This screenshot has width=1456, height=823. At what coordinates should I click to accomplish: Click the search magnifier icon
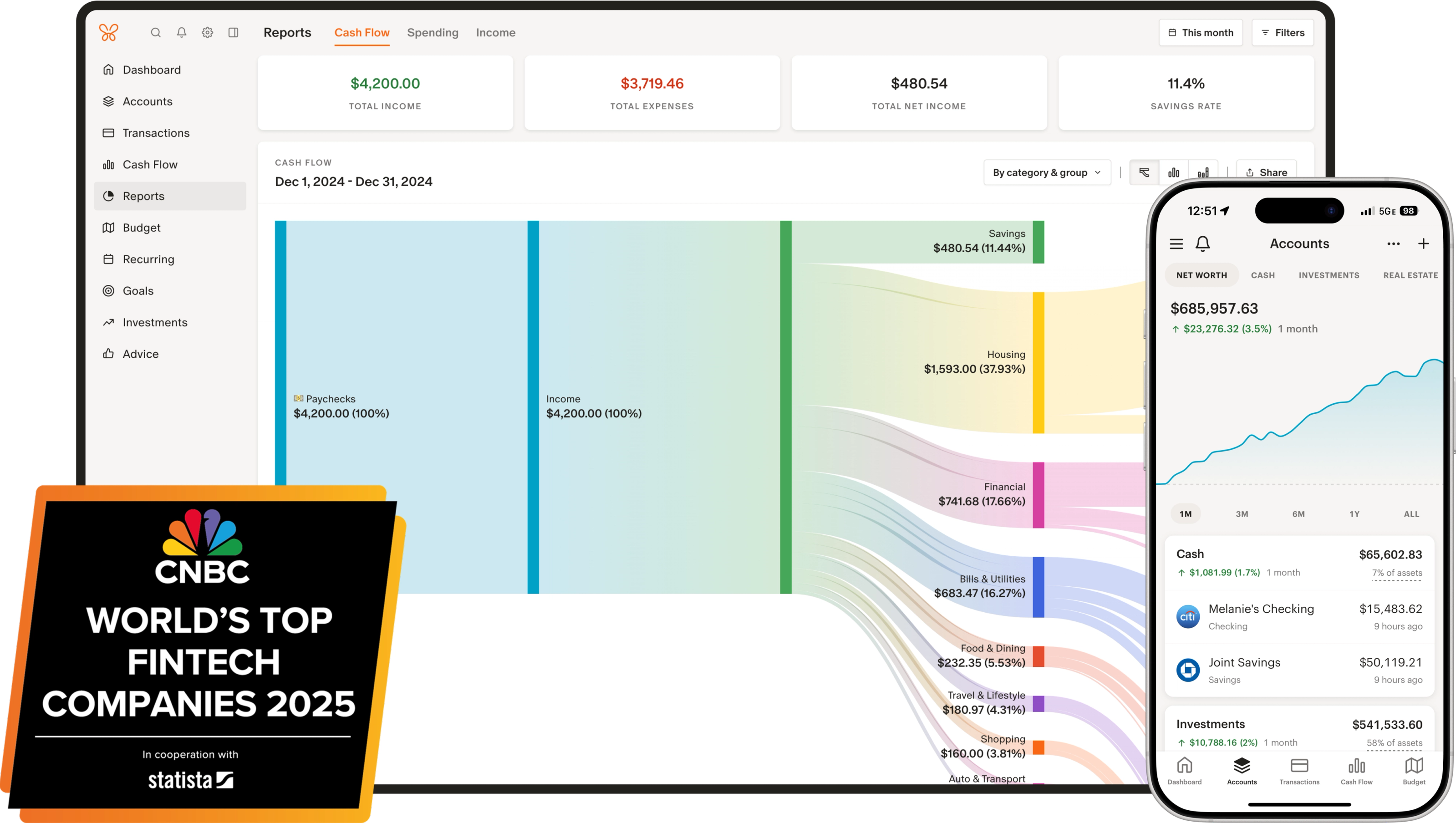155,33
